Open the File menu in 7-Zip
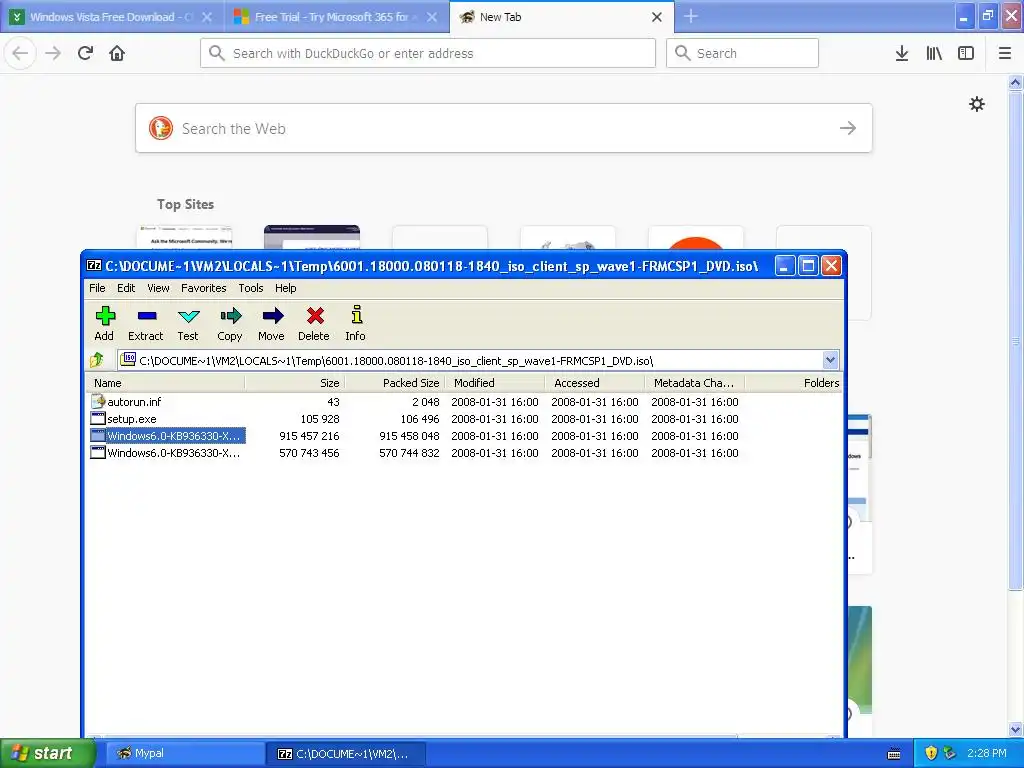This screenshot has width=1024, height=768. tap(97, 288)
